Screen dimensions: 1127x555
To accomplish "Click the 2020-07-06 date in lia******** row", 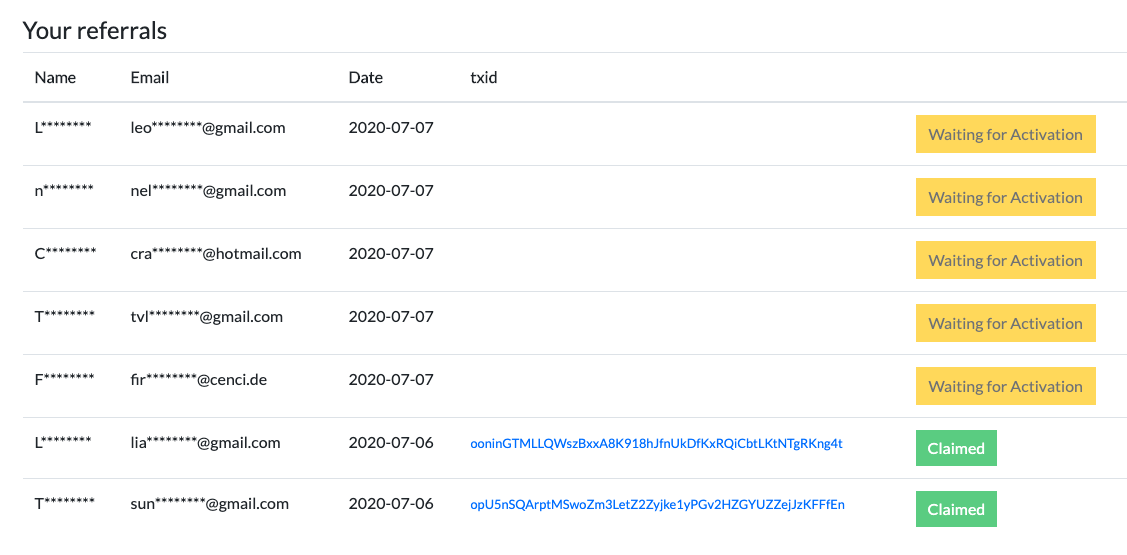I will tap(391, 443).
